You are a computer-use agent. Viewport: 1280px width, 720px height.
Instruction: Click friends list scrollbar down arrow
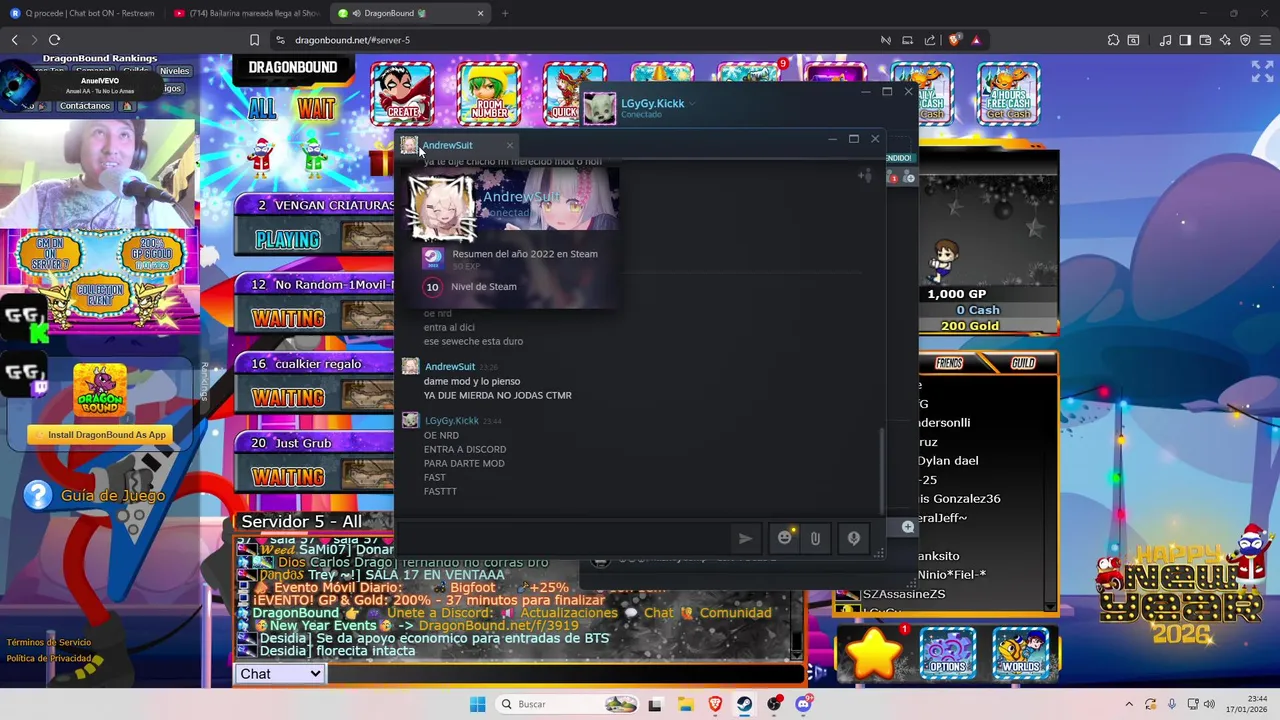click(x=1049, y=605)
